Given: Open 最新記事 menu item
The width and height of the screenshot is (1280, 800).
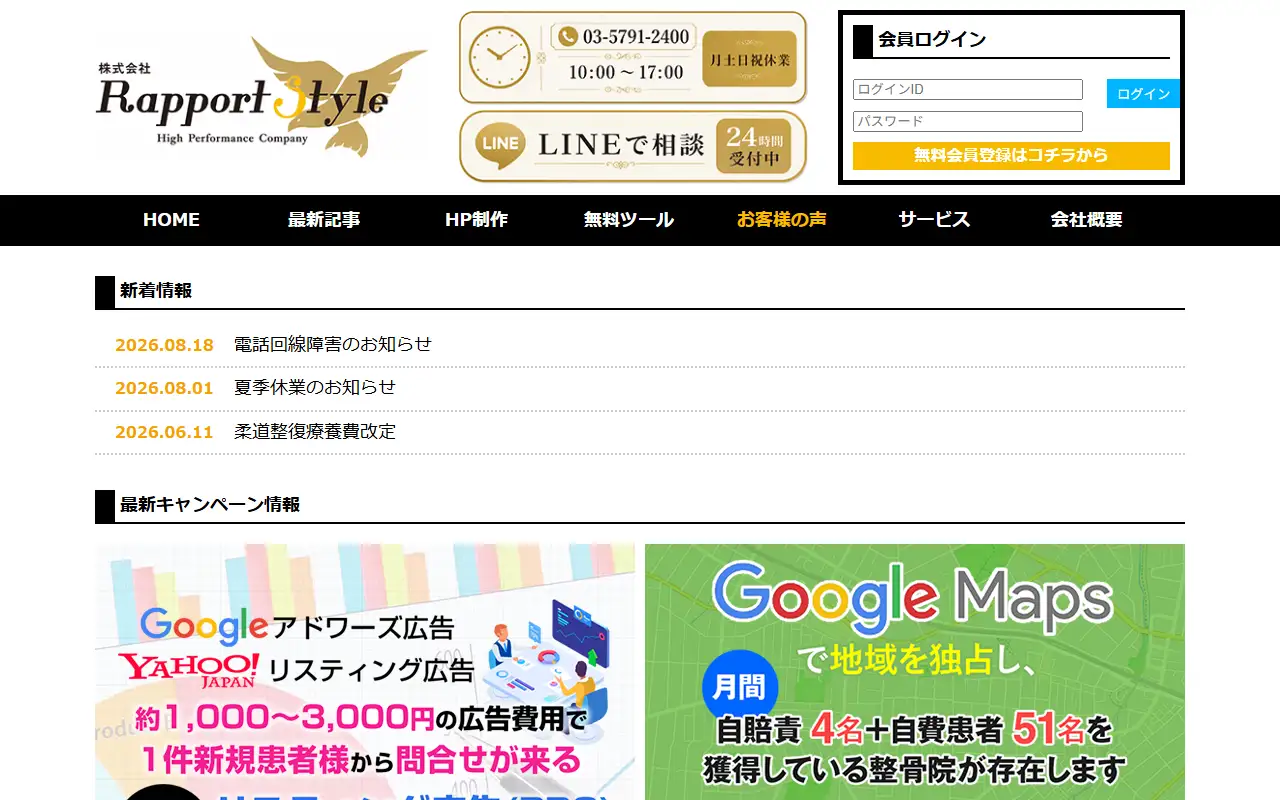Looking at the screenshot, I should point(324,220).
